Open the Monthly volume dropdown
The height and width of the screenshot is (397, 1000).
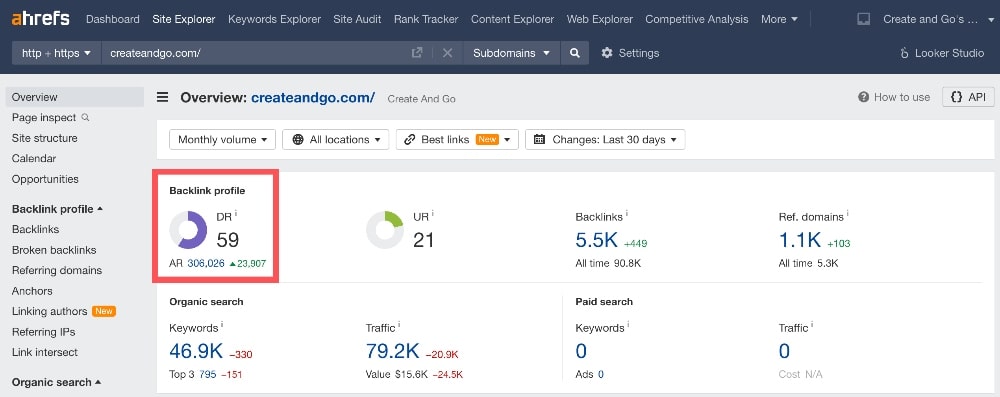(x=223, y=139)
